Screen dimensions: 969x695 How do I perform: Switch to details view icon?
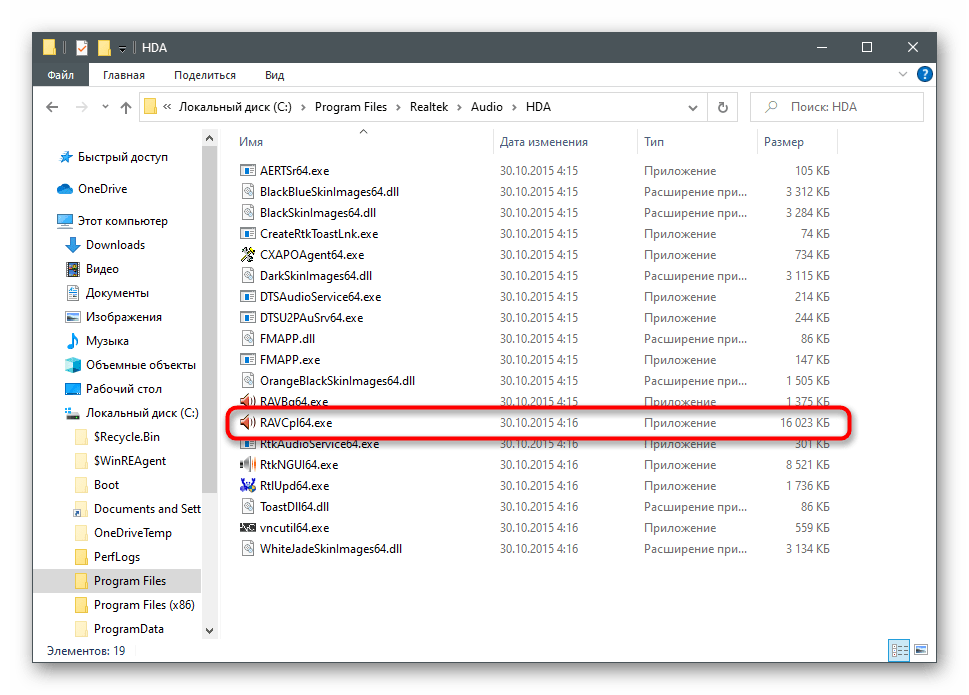(x=899, y=650)
